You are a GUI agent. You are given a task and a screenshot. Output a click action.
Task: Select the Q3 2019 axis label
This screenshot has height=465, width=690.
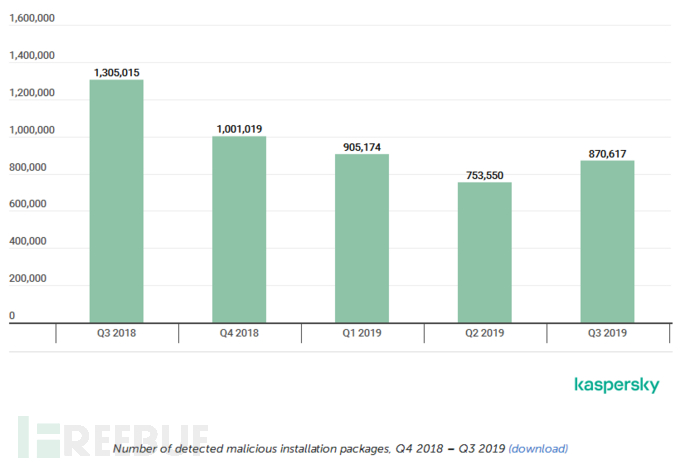click(x=607, y=334)
